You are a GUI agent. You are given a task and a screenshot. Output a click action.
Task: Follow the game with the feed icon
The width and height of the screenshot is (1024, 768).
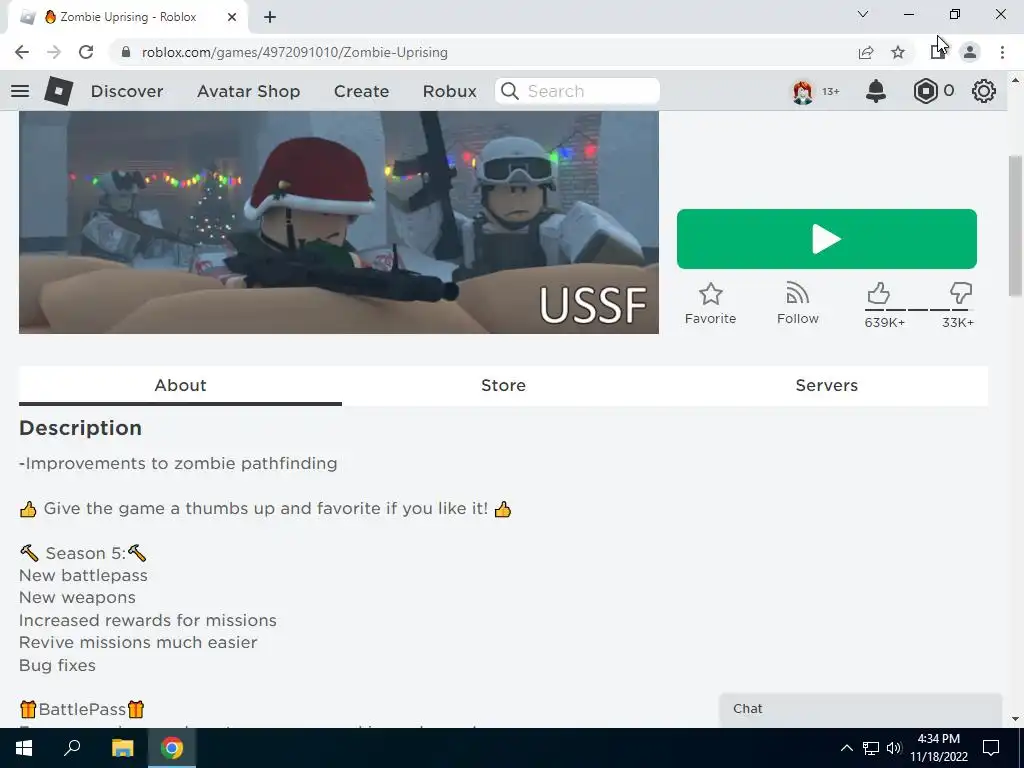coord(797,304)
